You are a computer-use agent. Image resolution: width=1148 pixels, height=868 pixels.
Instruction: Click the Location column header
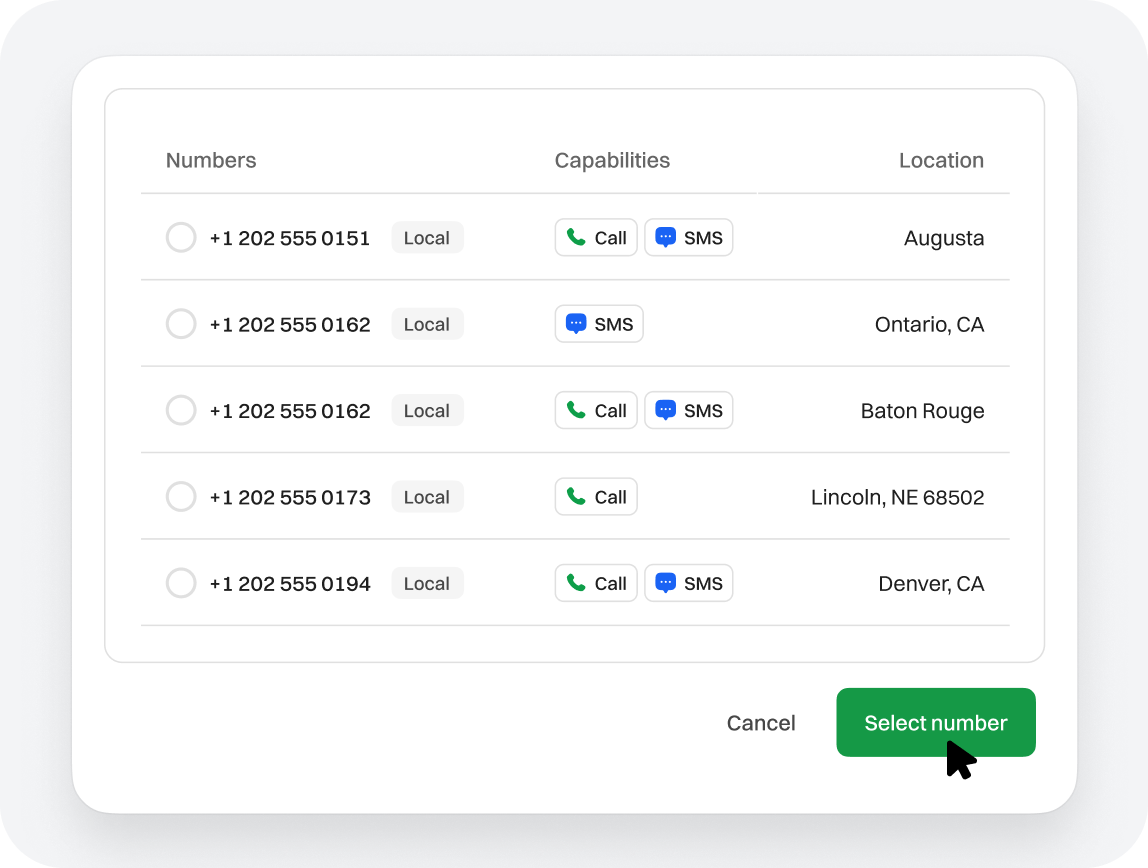point(941,161)
